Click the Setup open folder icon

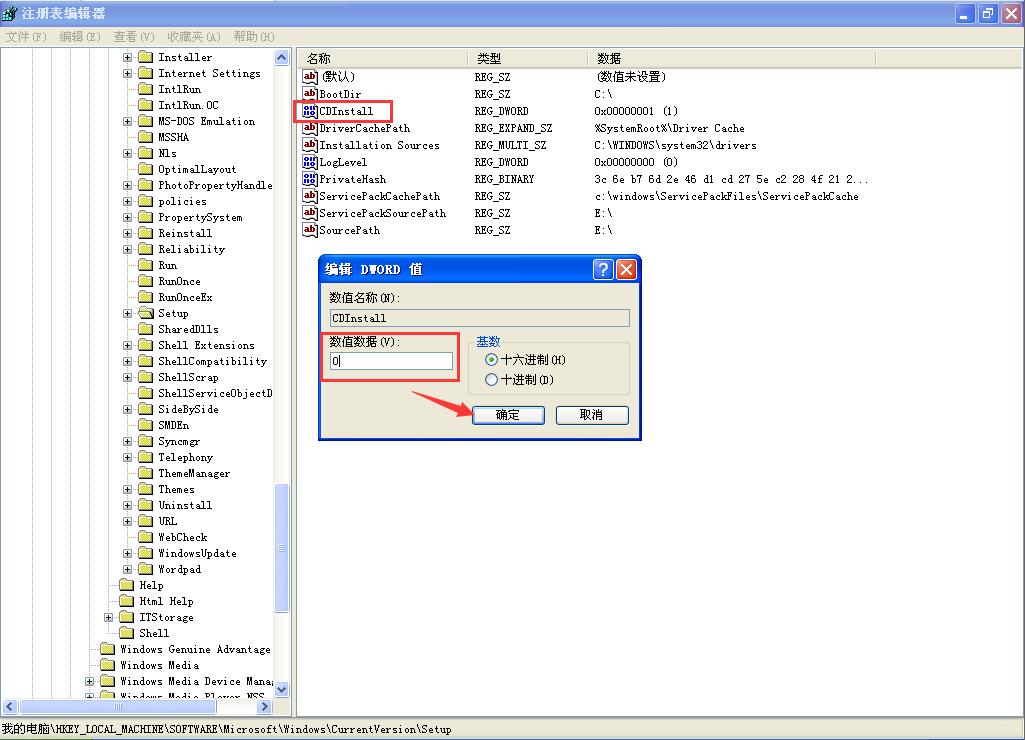click(146, 313)
